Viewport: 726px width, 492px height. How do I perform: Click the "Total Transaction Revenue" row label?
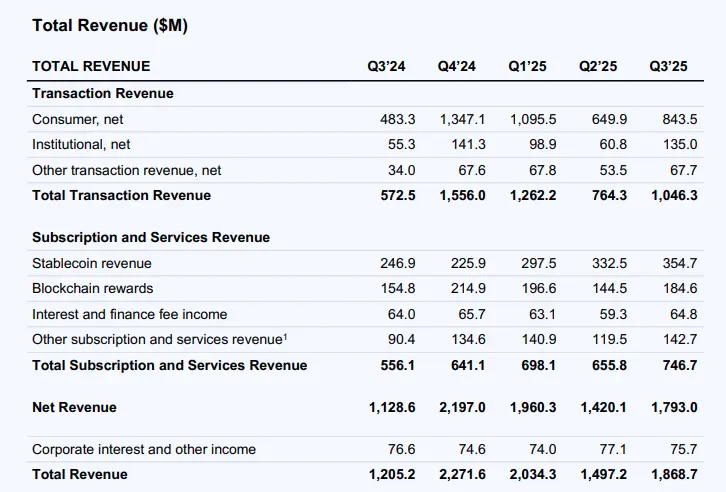[x=121, y=196]
